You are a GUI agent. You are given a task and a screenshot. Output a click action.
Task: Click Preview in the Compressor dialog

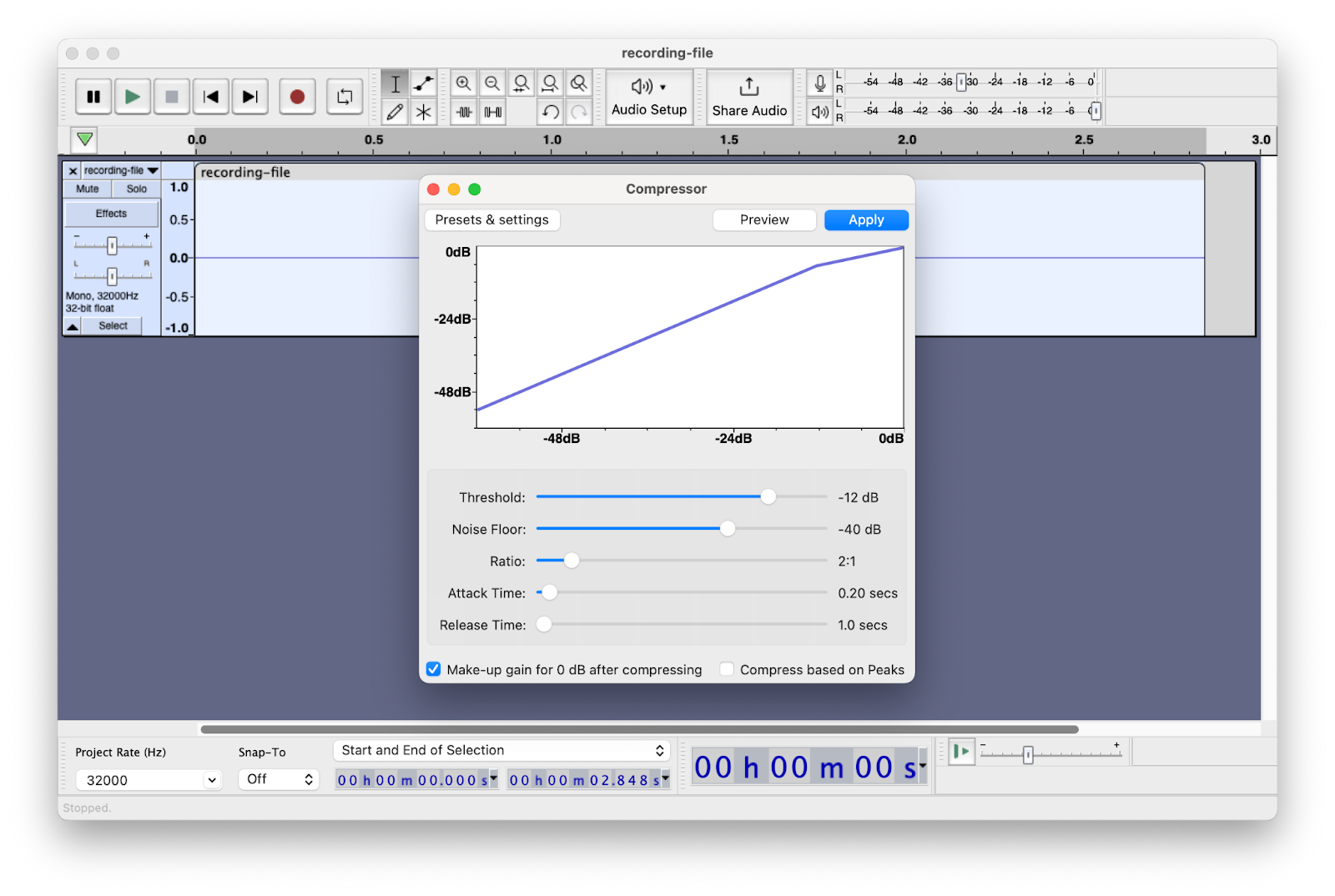[764, 220]
